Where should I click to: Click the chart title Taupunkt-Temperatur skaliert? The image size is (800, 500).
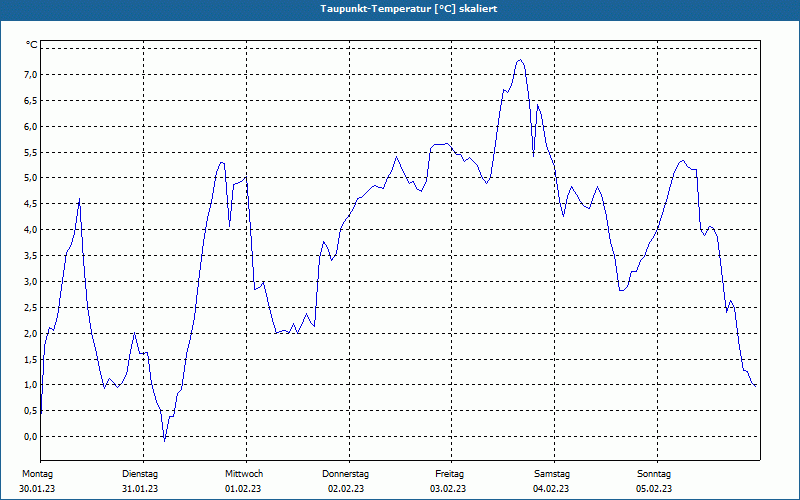click(409, 9)
